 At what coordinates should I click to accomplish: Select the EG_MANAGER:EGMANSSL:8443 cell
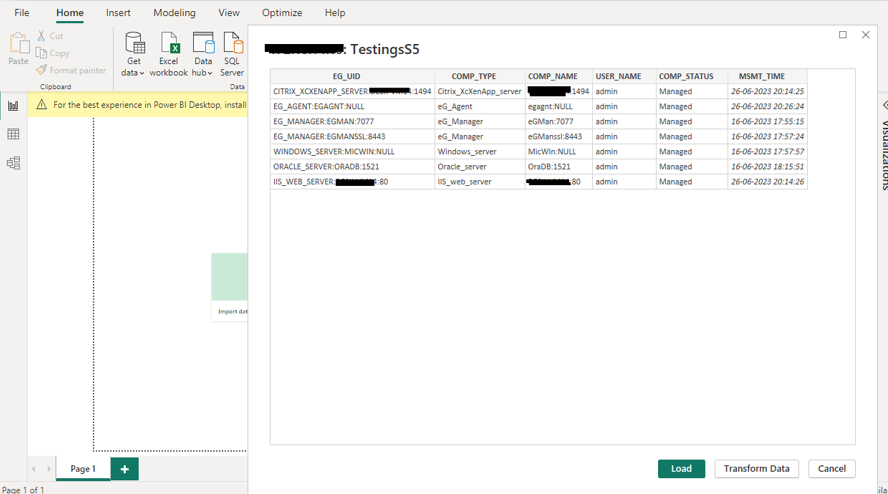[352, 137]
